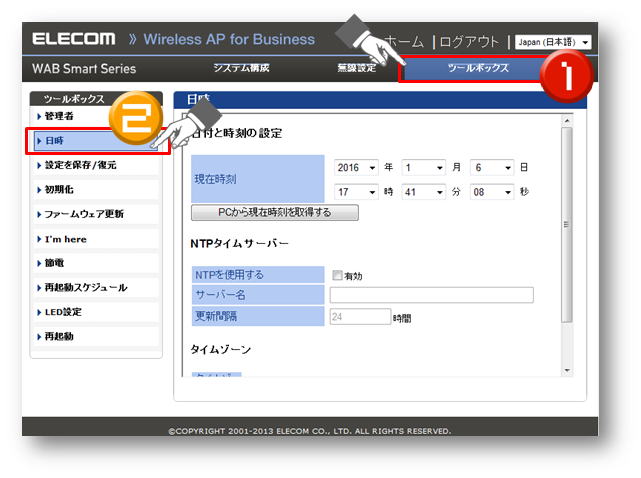The width and height of the screenshot is (641, 478).
Task: Click the arrow icon beside 管理者
Action: click(39, 117)
